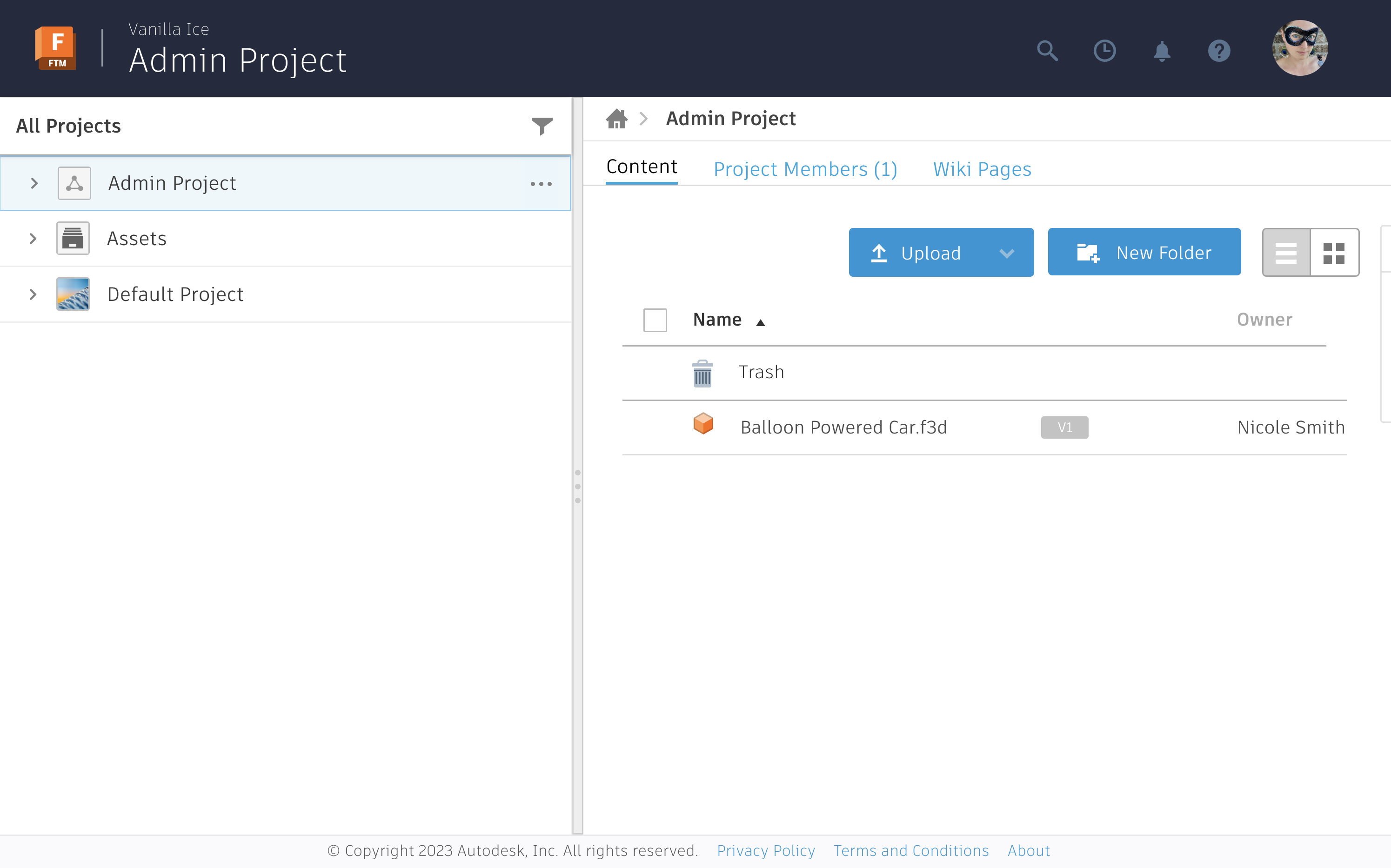Viewport: 1391px width, 868px height.
Task: Open the Terms and Conditions link
Action: click(911, 850)
